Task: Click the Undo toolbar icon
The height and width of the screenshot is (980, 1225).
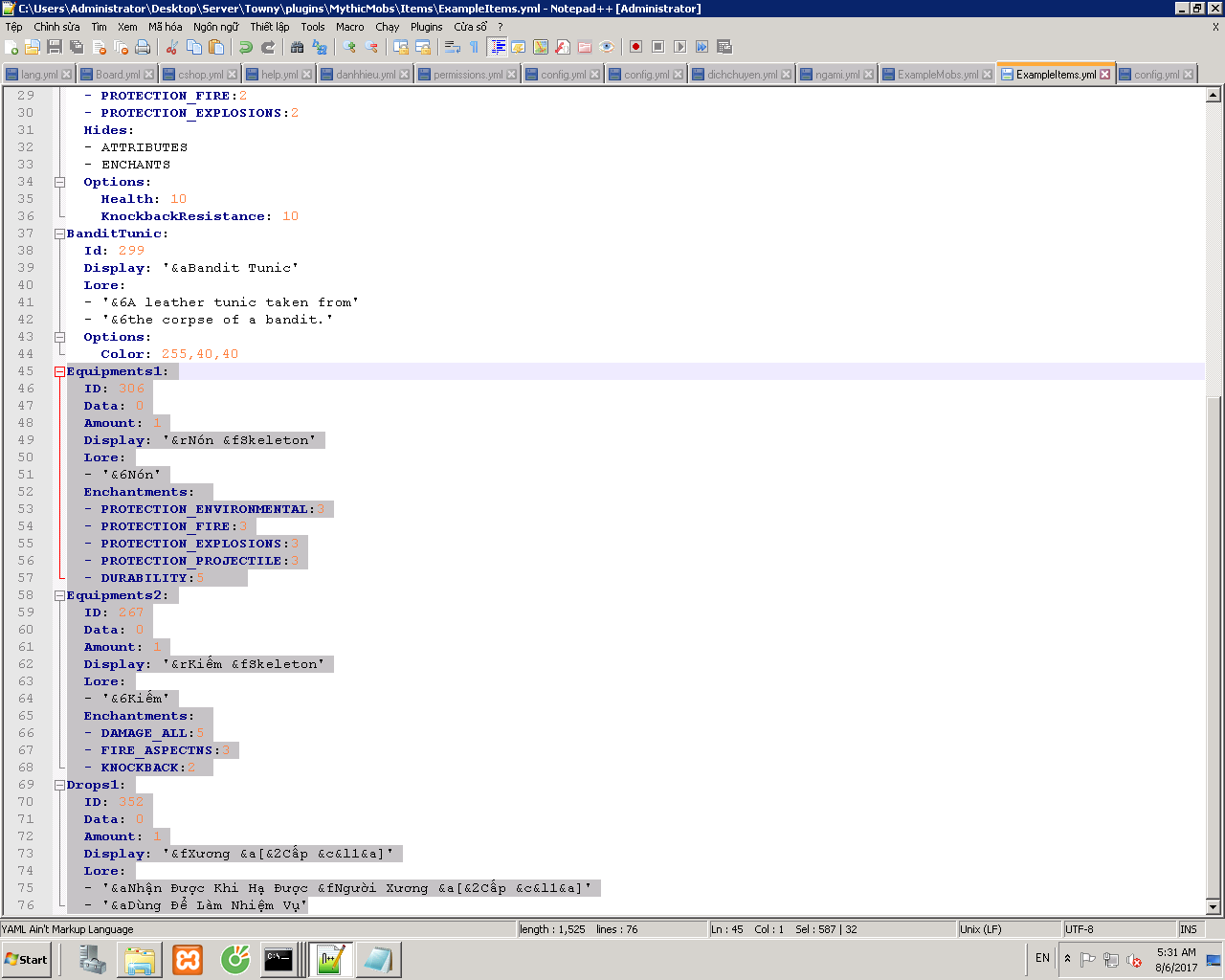Action: [246, 47]
